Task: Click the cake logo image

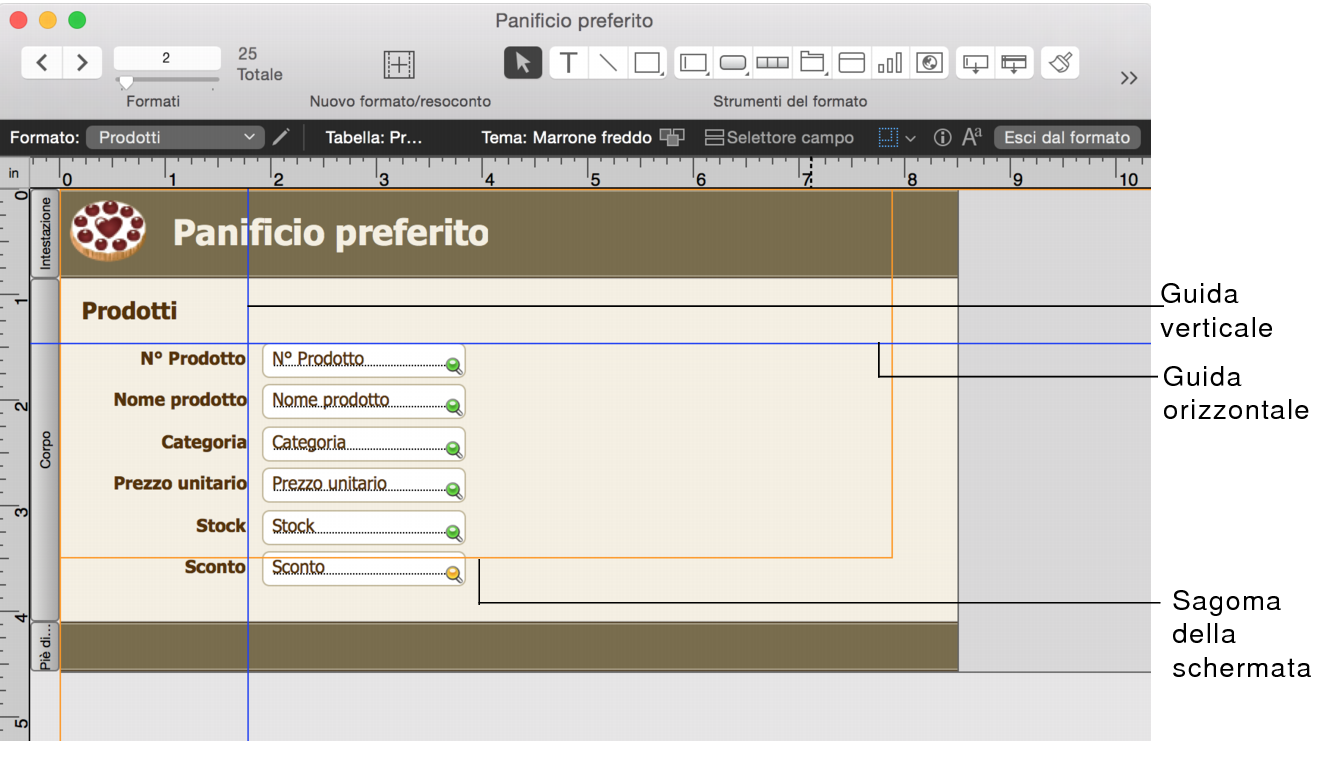Action: pyautogui.click(x=107, y=231)
